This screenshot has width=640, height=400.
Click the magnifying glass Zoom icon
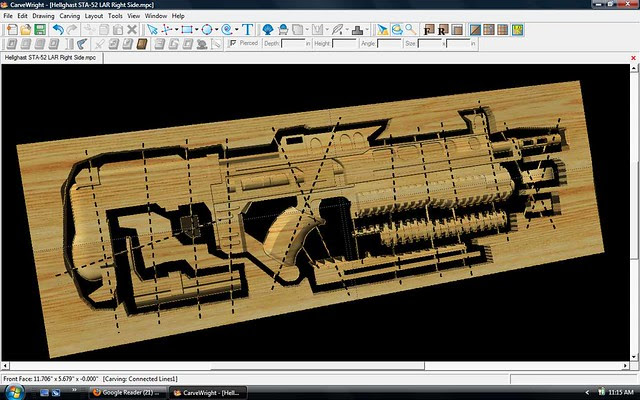pyautogui.click(x=411, y=29)
